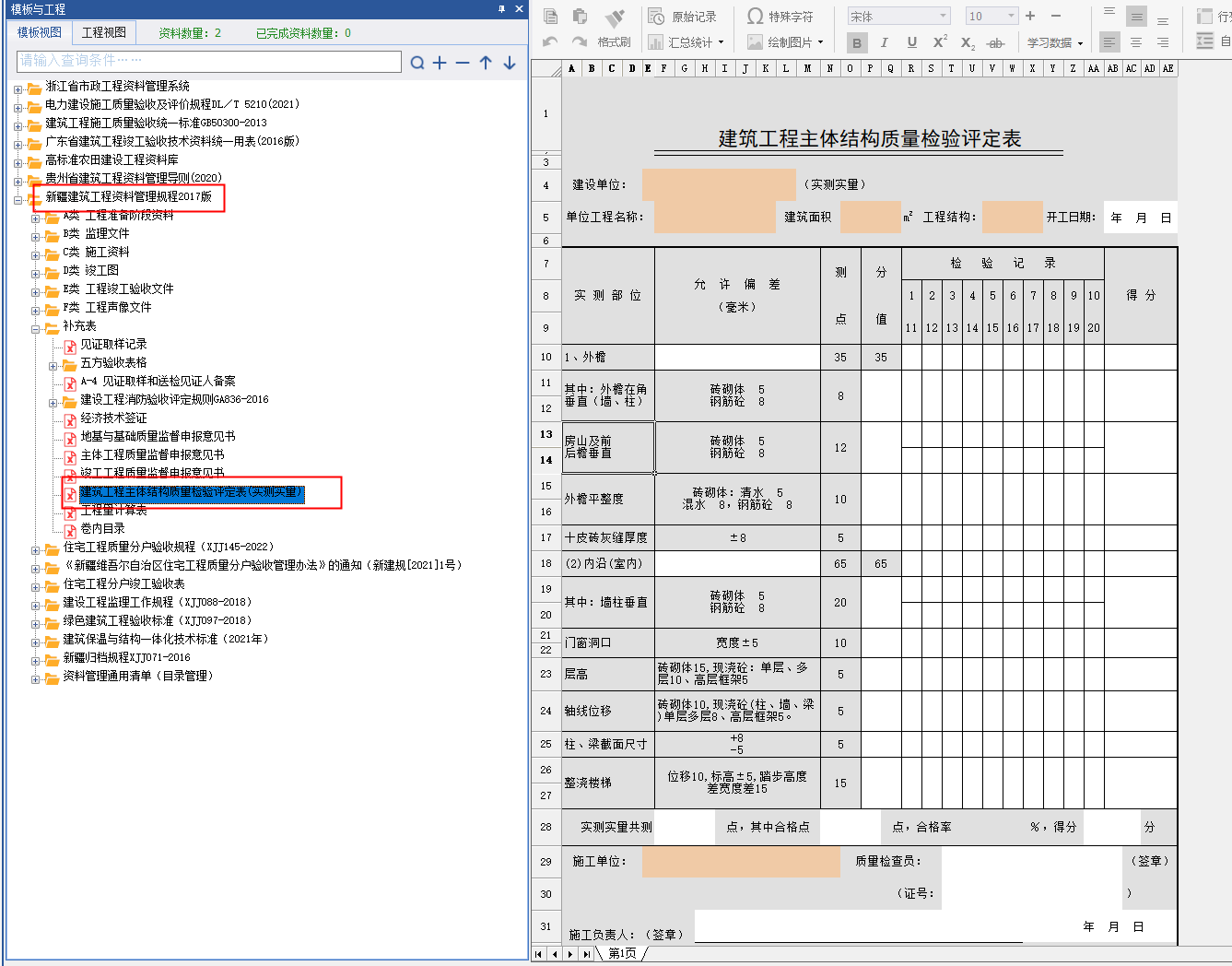The height and width of the screenshot is (966, 1232).
Task: Open the 新疆归档规程XJJ071-2016 folder
Action: click(x=126, y=657)
